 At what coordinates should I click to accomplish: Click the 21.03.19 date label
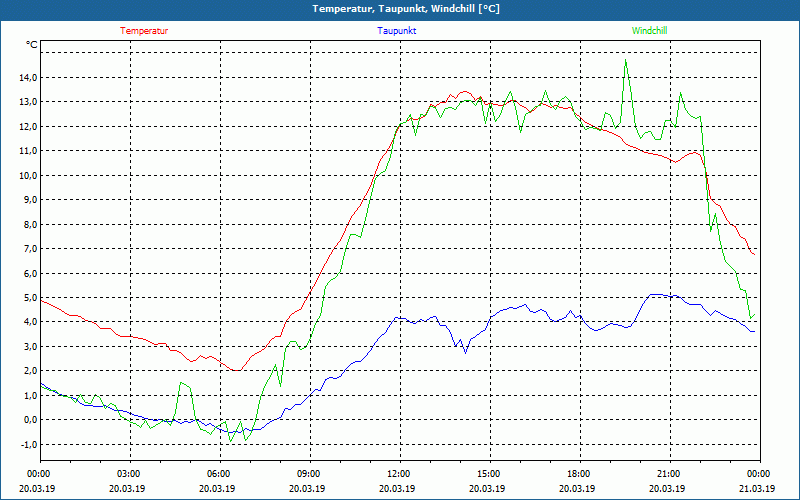click(x=757, y=489)
